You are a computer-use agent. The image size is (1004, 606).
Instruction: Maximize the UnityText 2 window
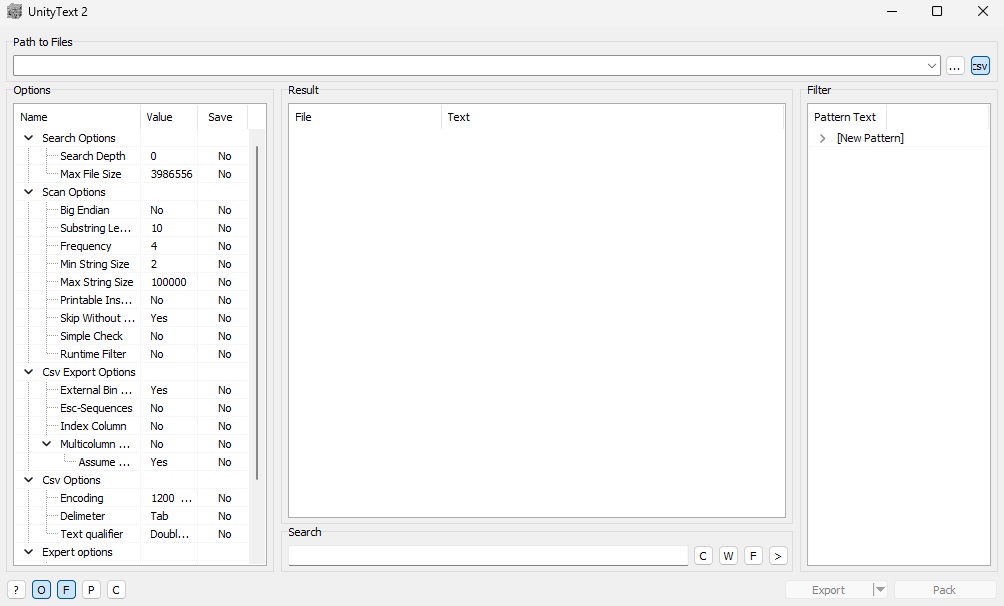[937, 12]
